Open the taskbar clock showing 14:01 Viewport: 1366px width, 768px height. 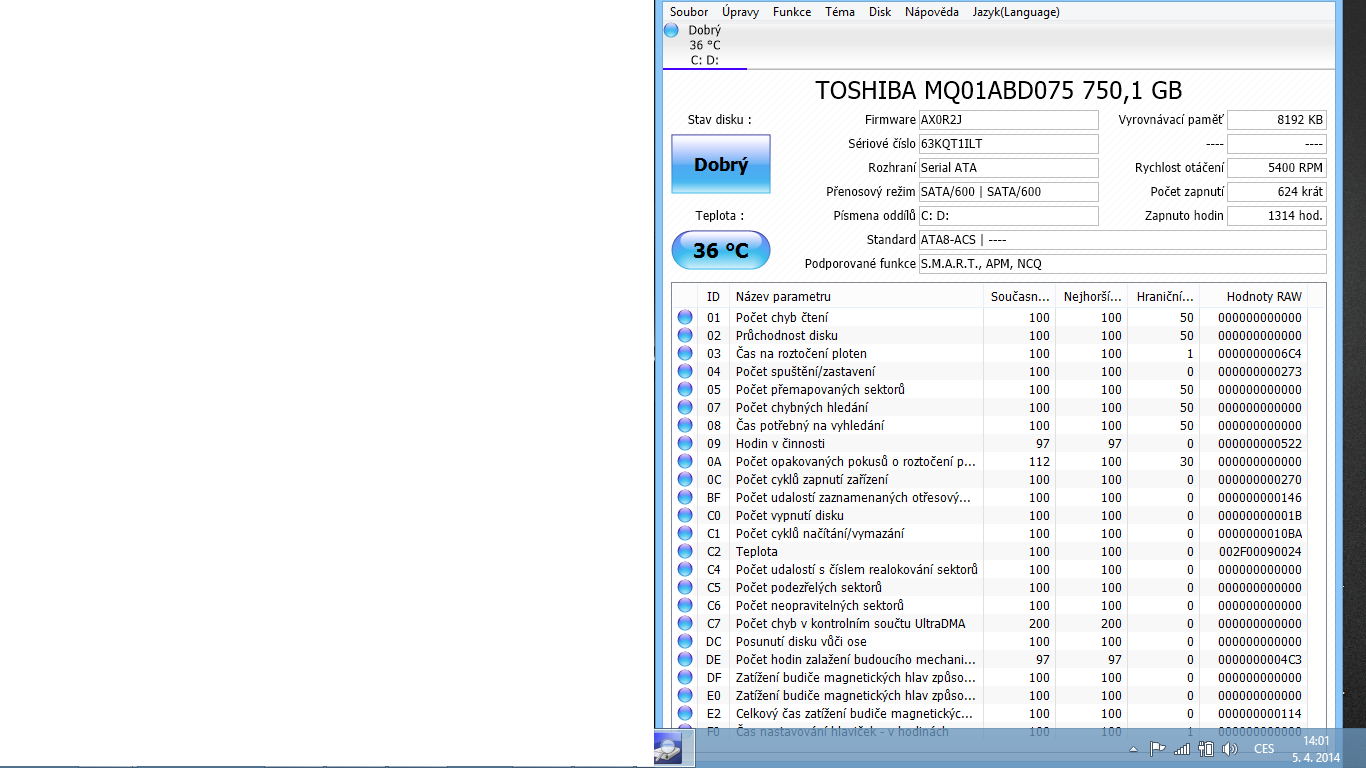pyautogui.click(x=1315, y=749)
